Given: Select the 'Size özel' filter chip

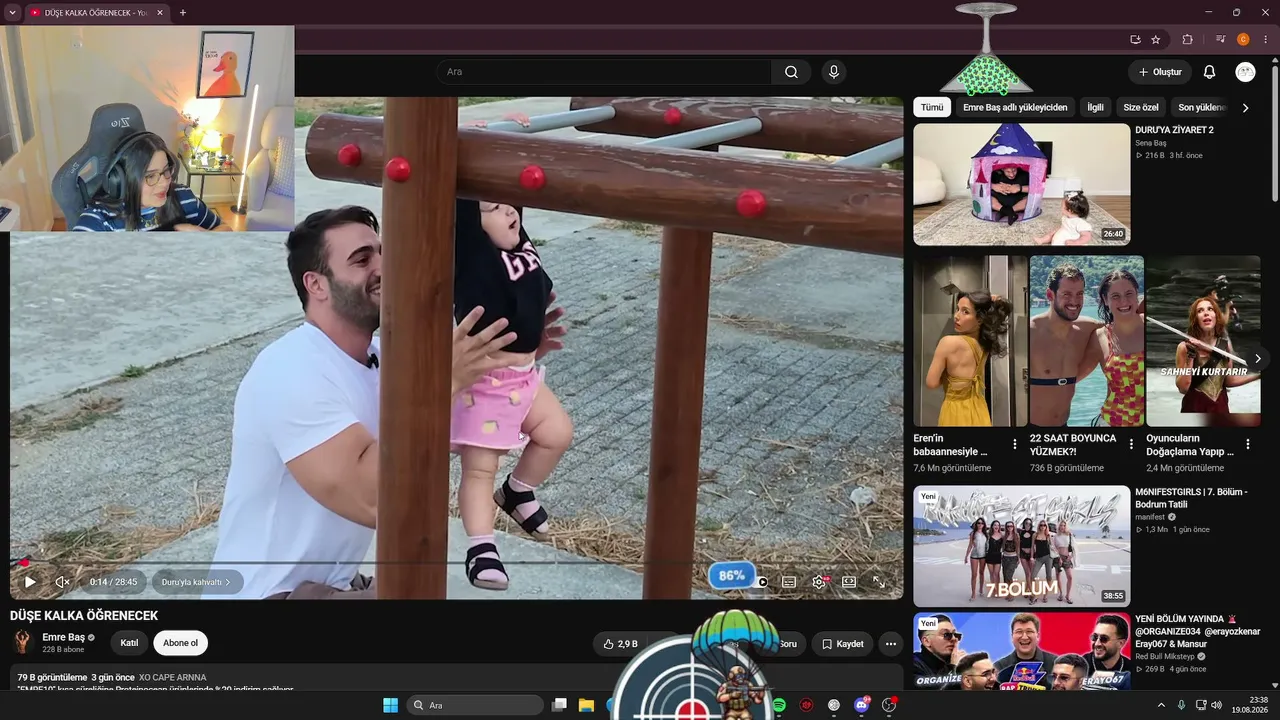Looking at the screenshot, I should coord(1141,107).
